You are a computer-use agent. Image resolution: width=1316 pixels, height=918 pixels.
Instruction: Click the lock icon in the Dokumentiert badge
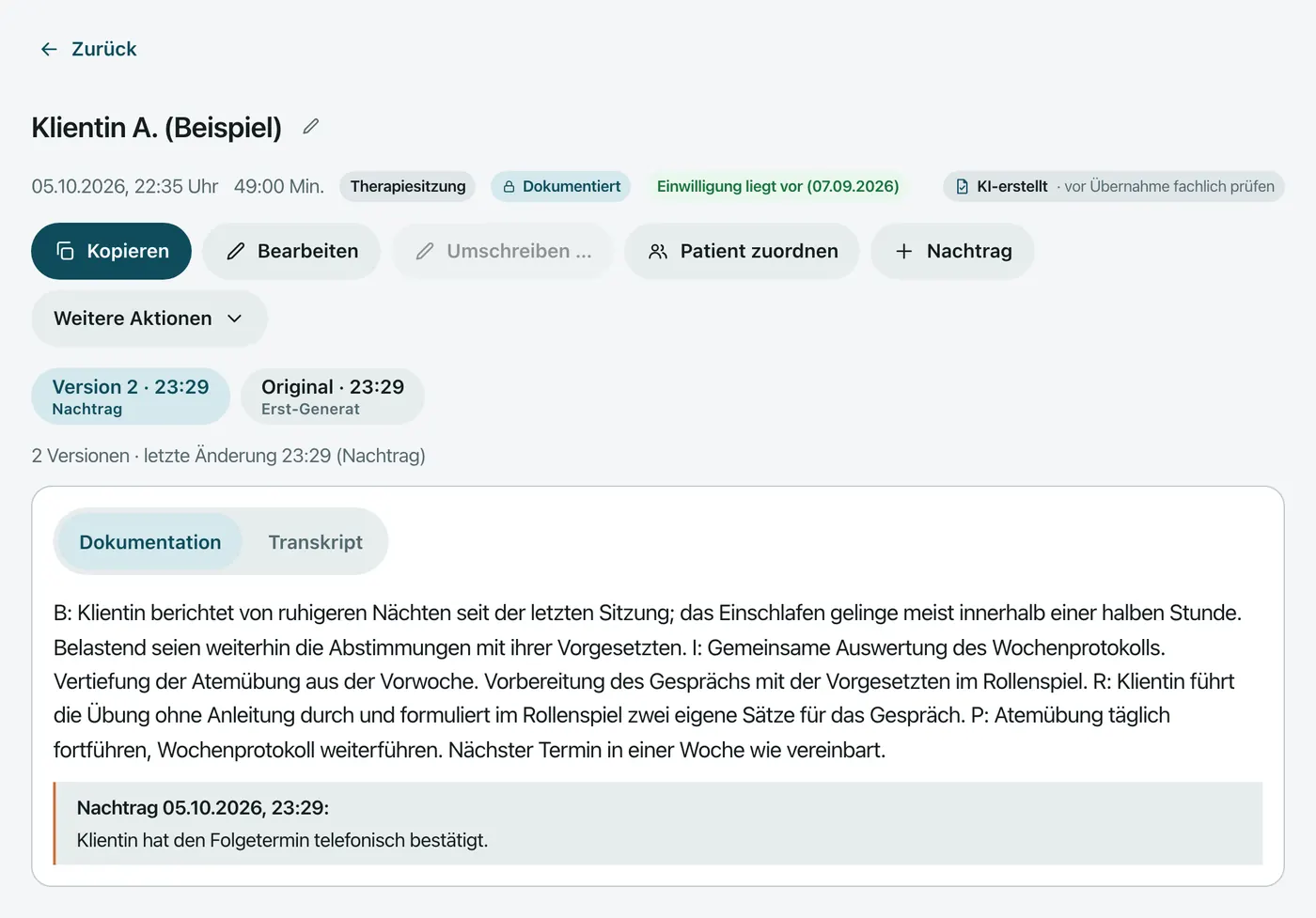509,187
